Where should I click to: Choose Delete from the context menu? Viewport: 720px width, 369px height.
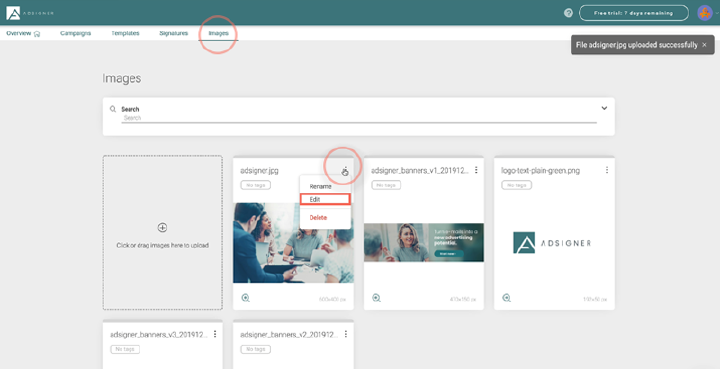pyautogui.click(x=318, y=218)
